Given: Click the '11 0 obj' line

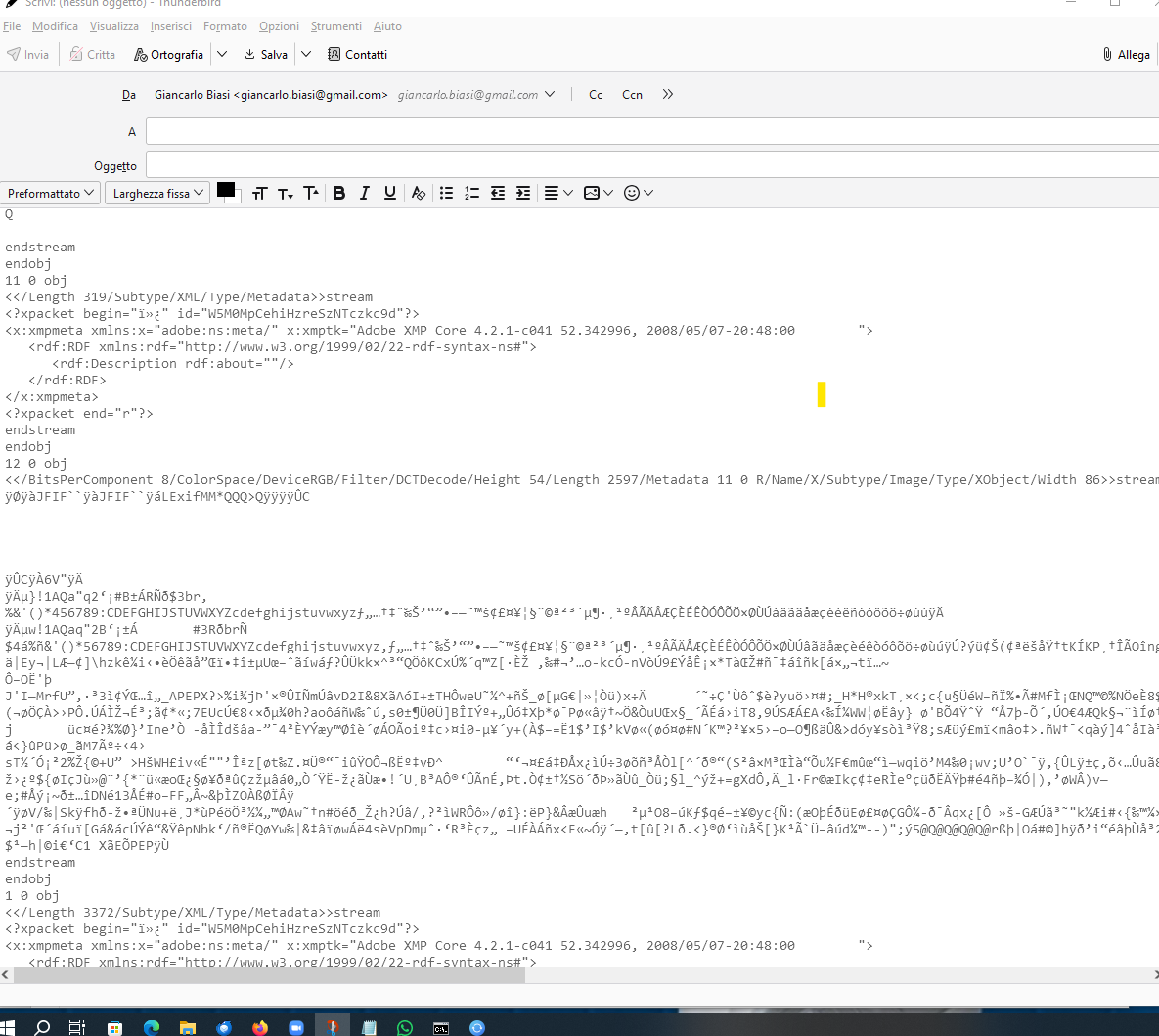Looking at the screenshot, I should [35, 280].
